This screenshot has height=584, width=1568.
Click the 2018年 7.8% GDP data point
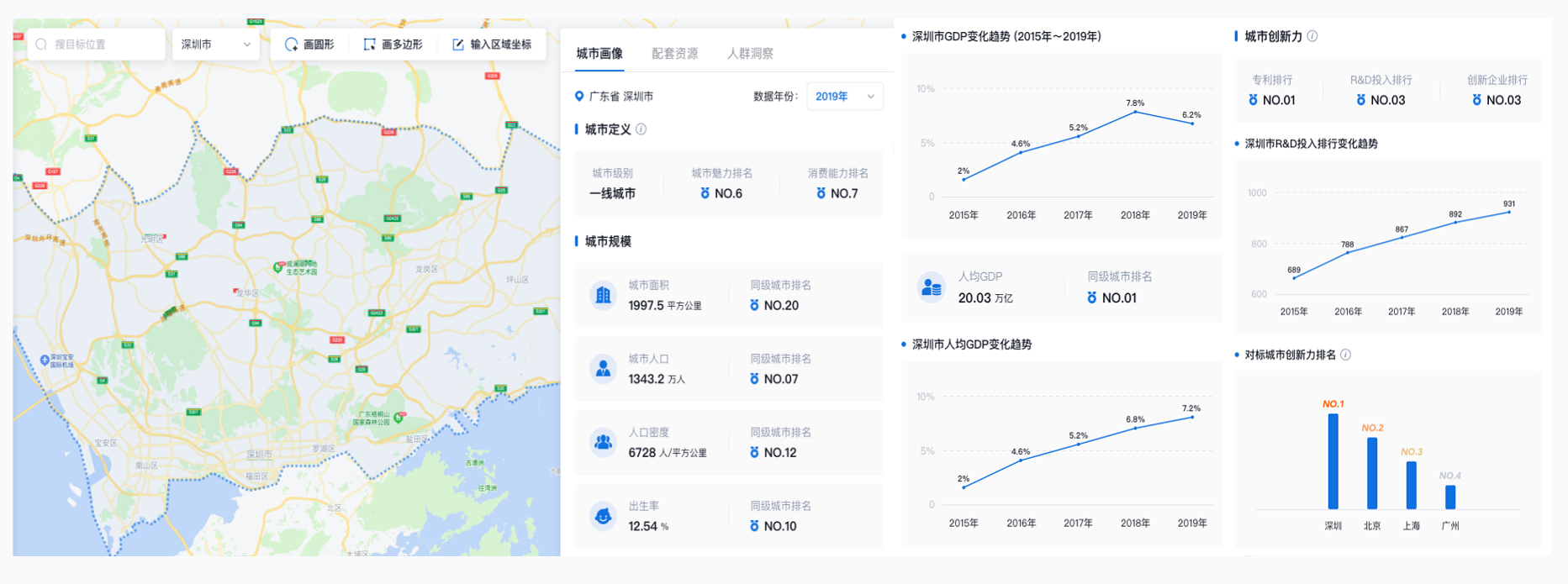coord(1135,112)
